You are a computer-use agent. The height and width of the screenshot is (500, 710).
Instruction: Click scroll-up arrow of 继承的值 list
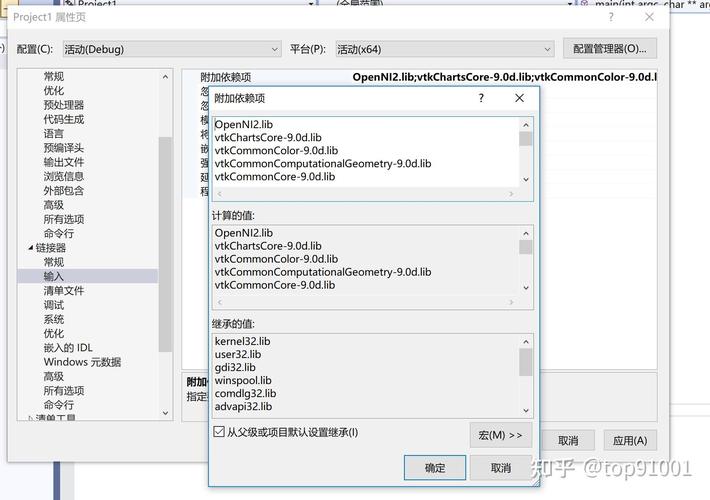click(x=526, y=341)
